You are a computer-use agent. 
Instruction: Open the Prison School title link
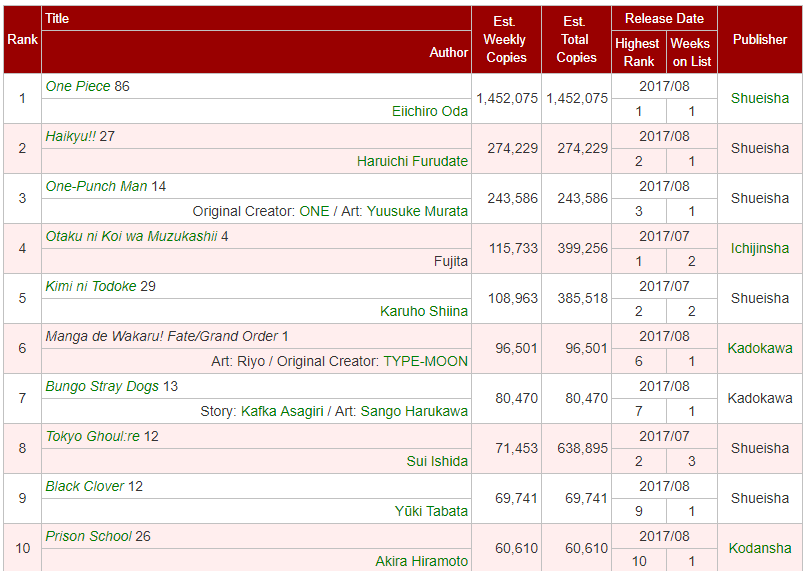[89, 536]
